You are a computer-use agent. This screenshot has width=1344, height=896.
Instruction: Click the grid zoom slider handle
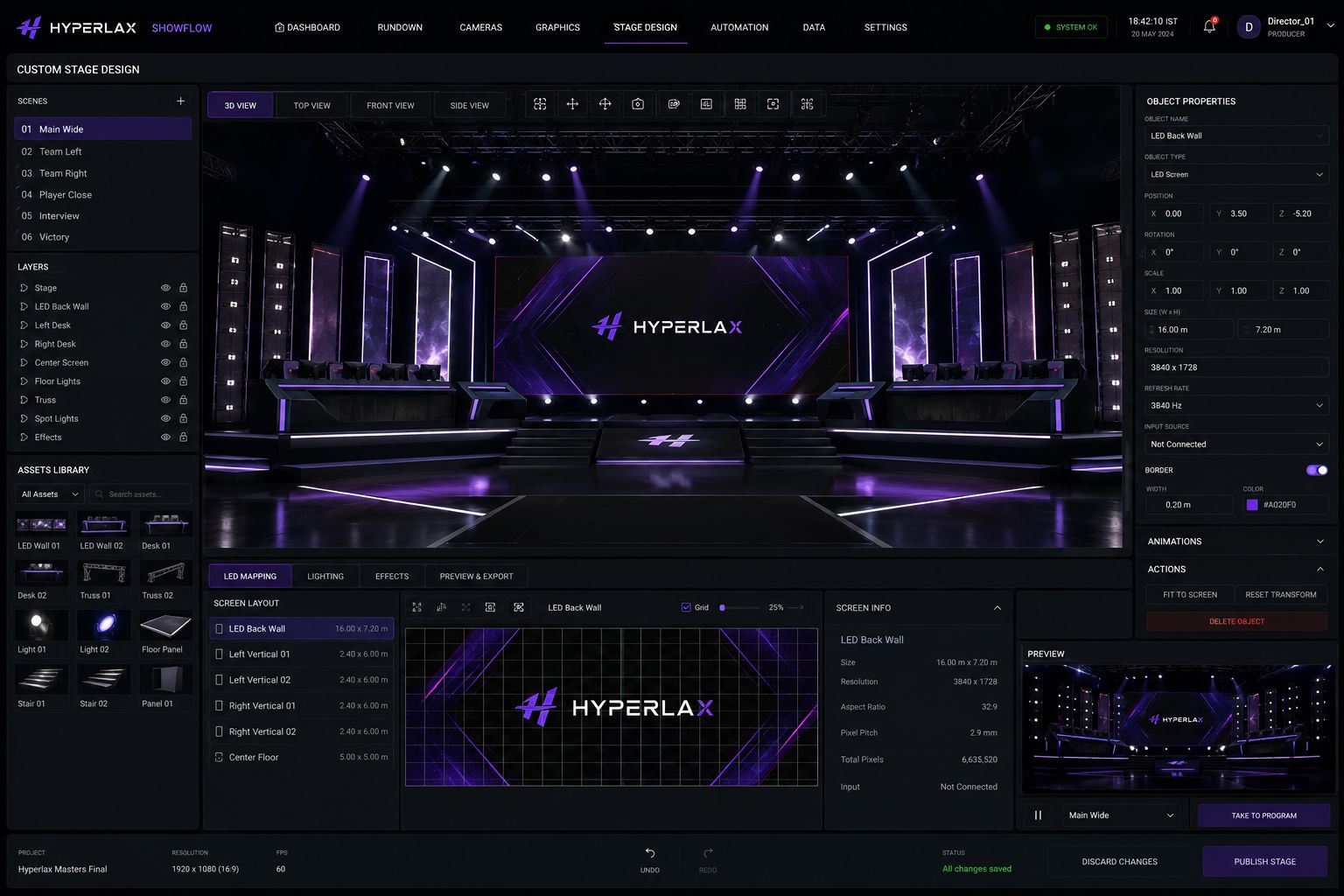(722, 607)
